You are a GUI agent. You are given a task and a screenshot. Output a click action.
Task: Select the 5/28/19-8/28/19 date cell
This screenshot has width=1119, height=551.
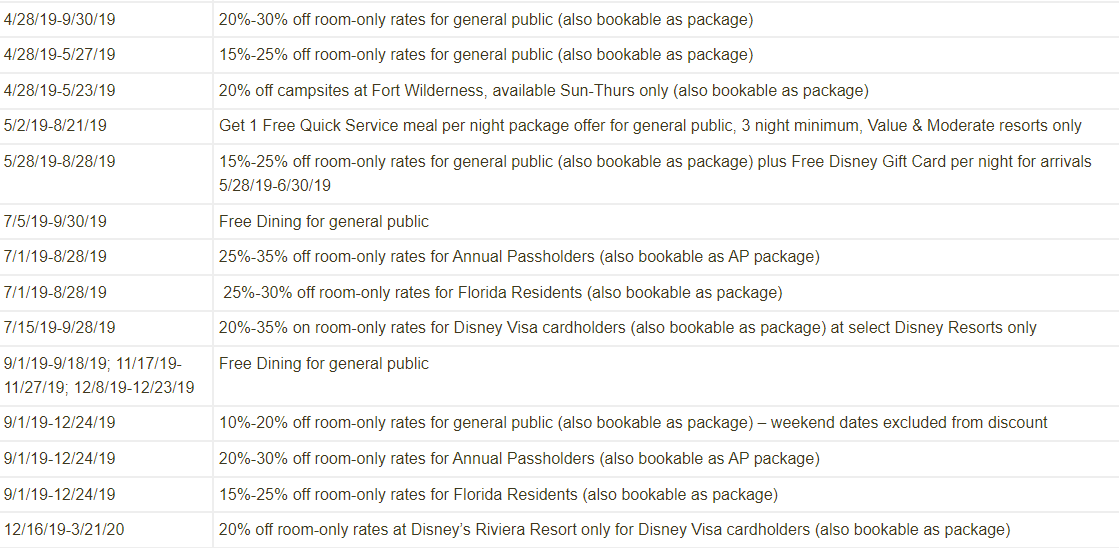point(60,161)
